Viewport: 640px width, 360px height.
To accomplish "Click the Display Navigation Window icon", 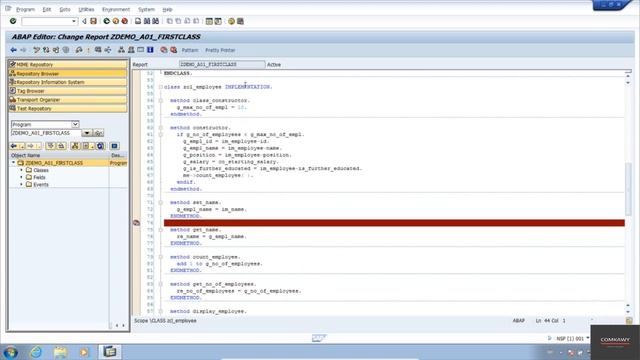I will 131,50.
